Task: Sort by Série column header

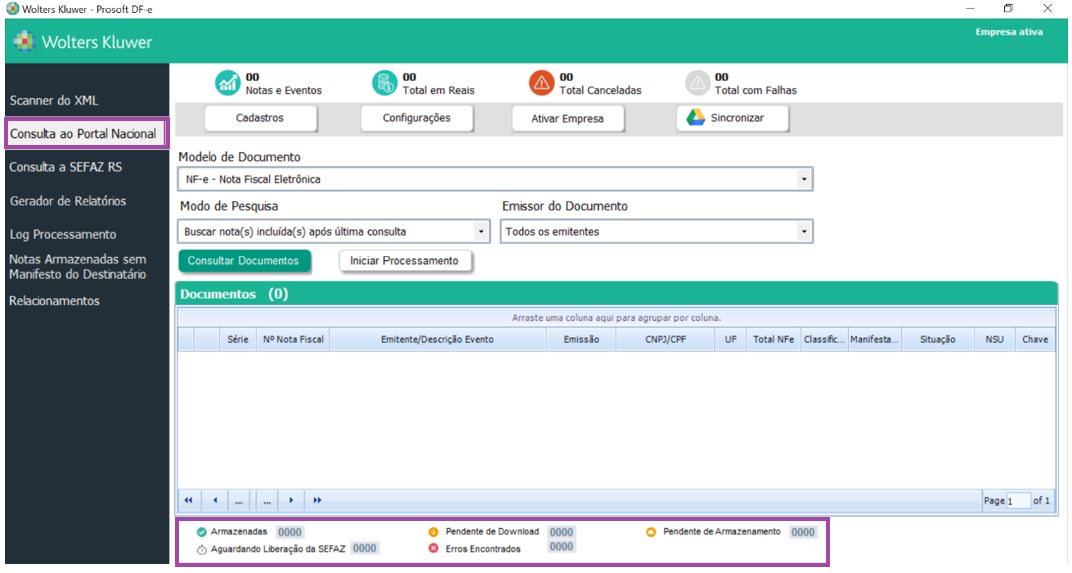Action: click(x=238, y=339)
